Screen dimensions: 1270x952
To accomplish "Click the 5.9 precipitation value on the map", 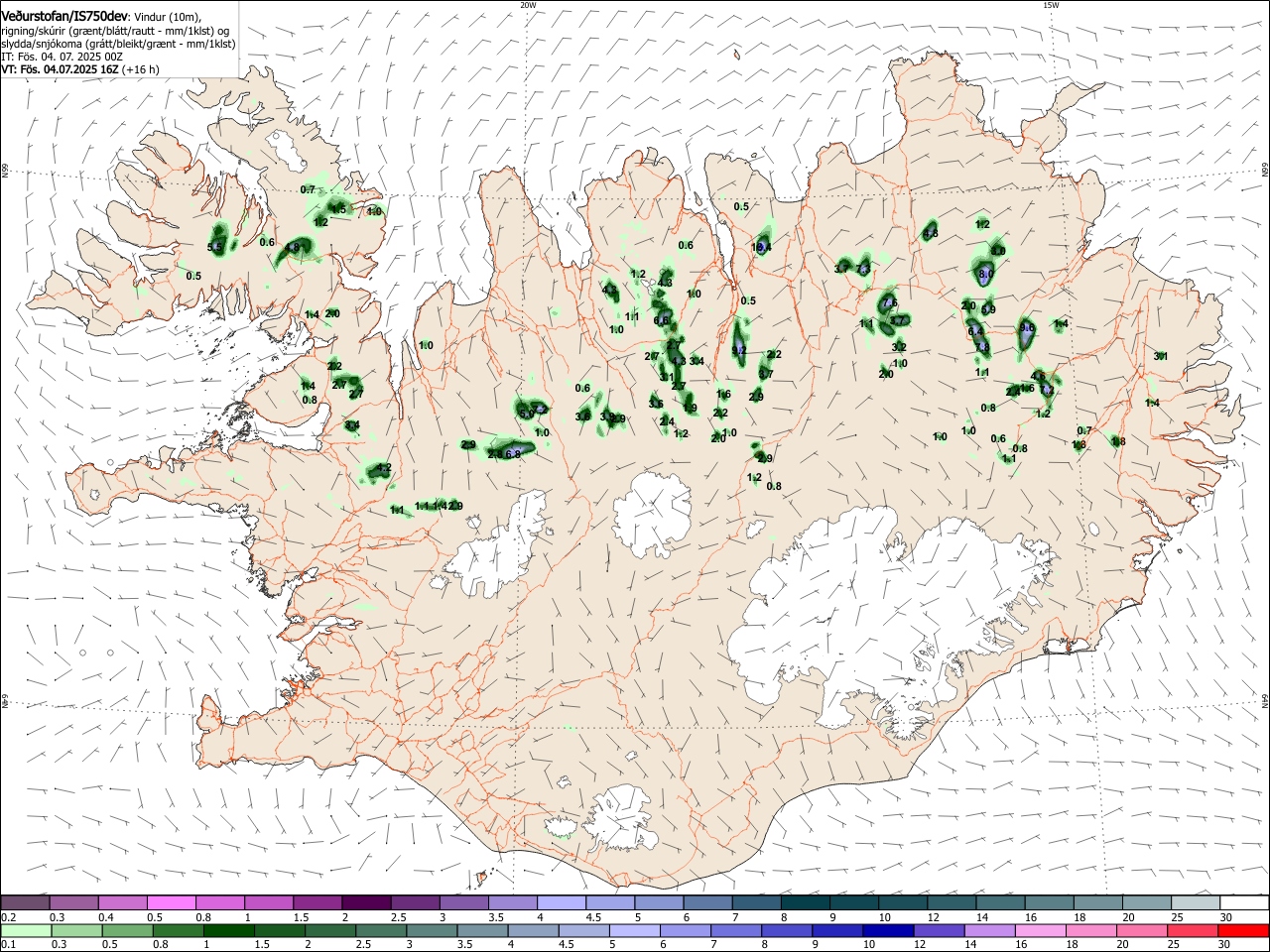I will pos(988,309).
